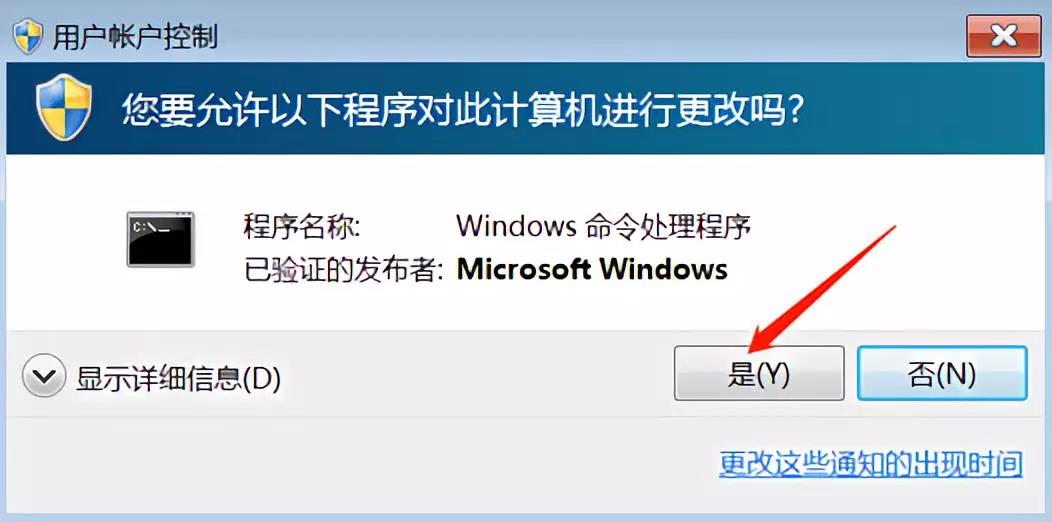1052x522 pixels.
Task: Expand 显示详细信息(D) section
Action: pos(152,378)
